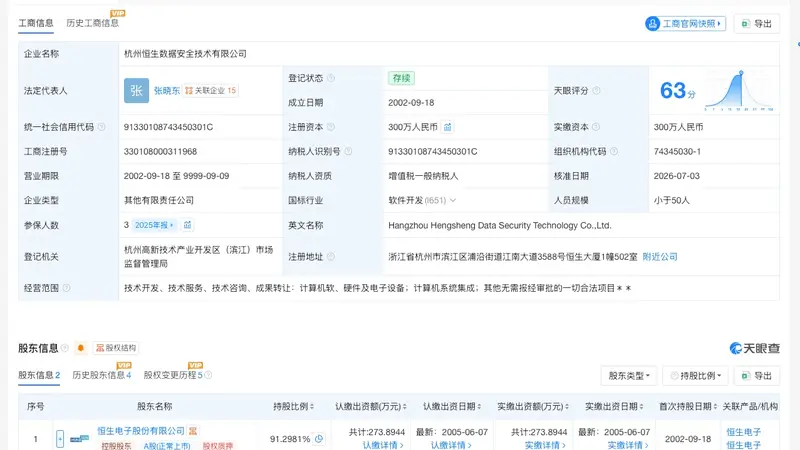Open 股权结构 equity structure button
The image size is (800, 450).
(116, 348)
